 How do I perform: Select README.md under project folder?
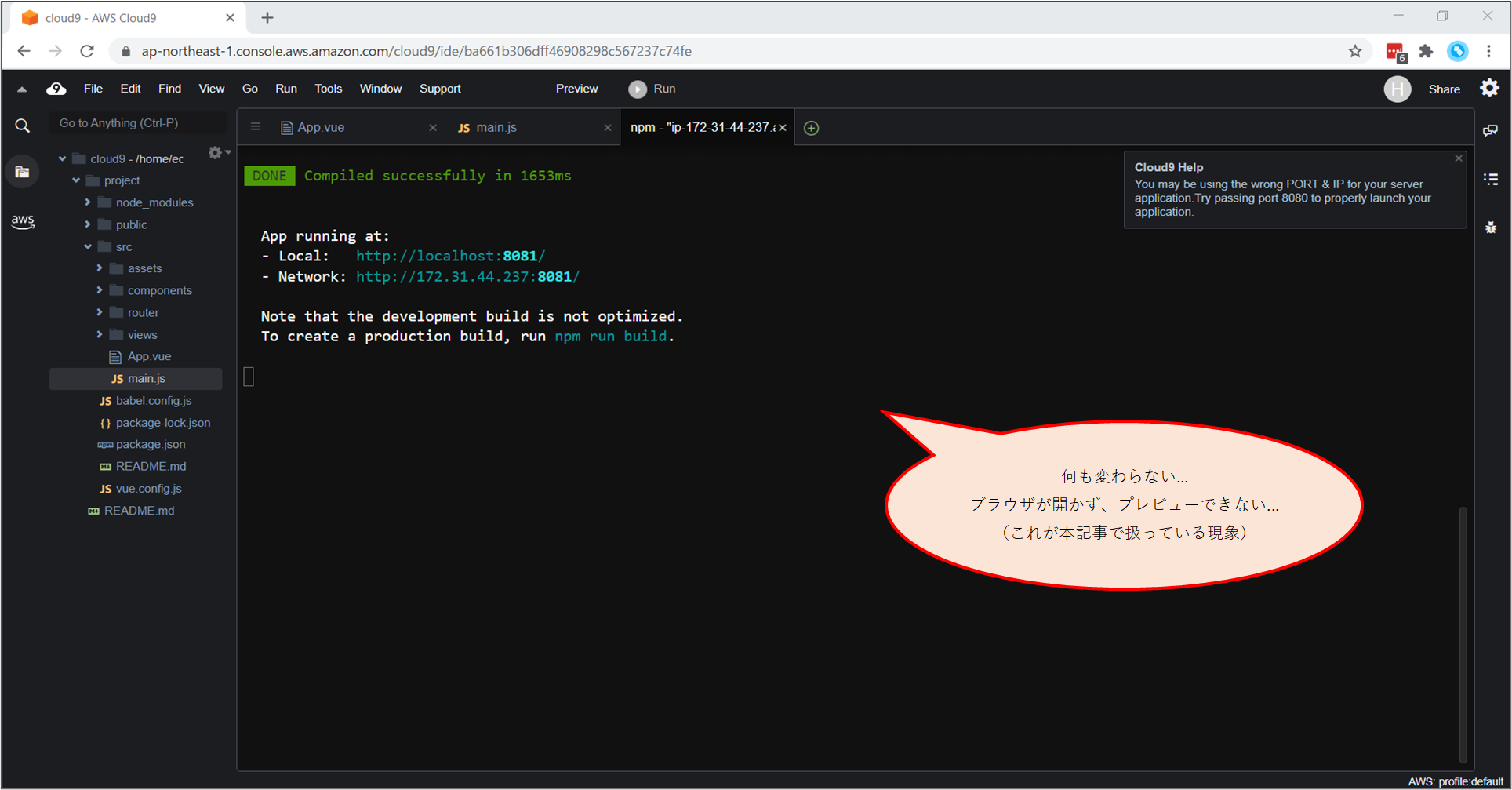pyautogui.click(x=151, y=466)
